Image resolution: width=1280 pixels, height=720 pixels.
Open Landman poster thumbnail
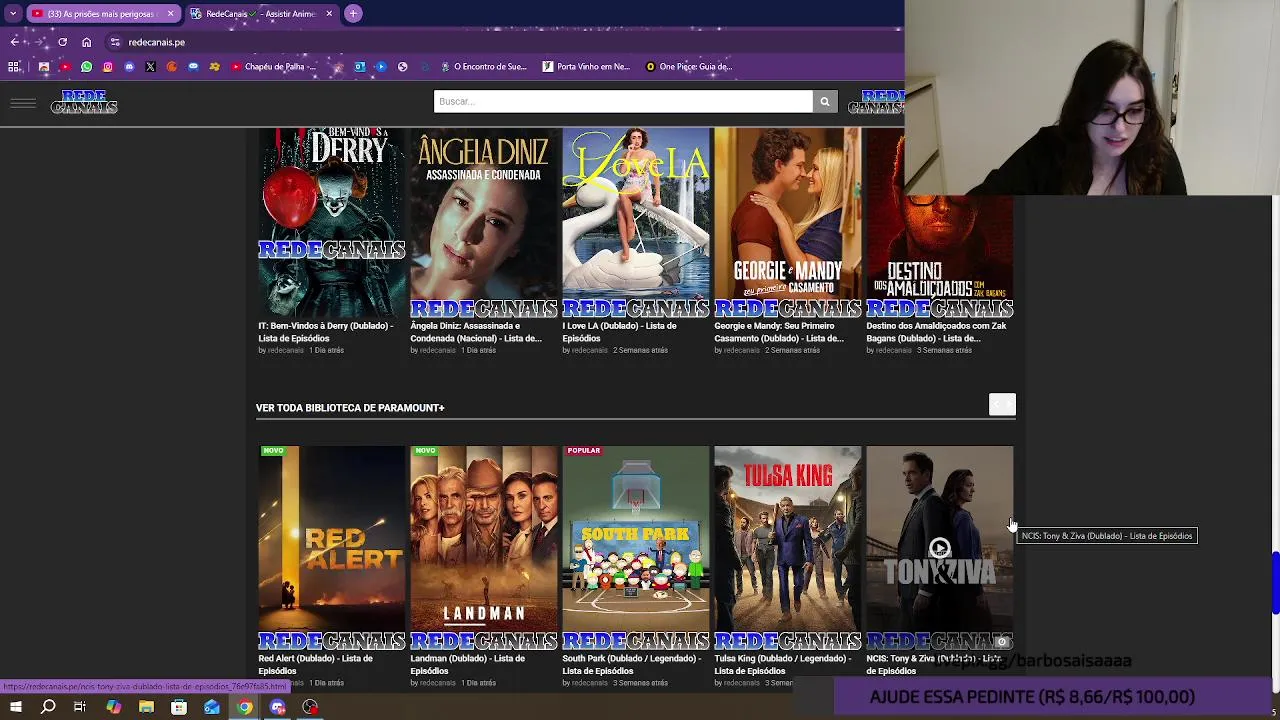[x=484, y=548]
